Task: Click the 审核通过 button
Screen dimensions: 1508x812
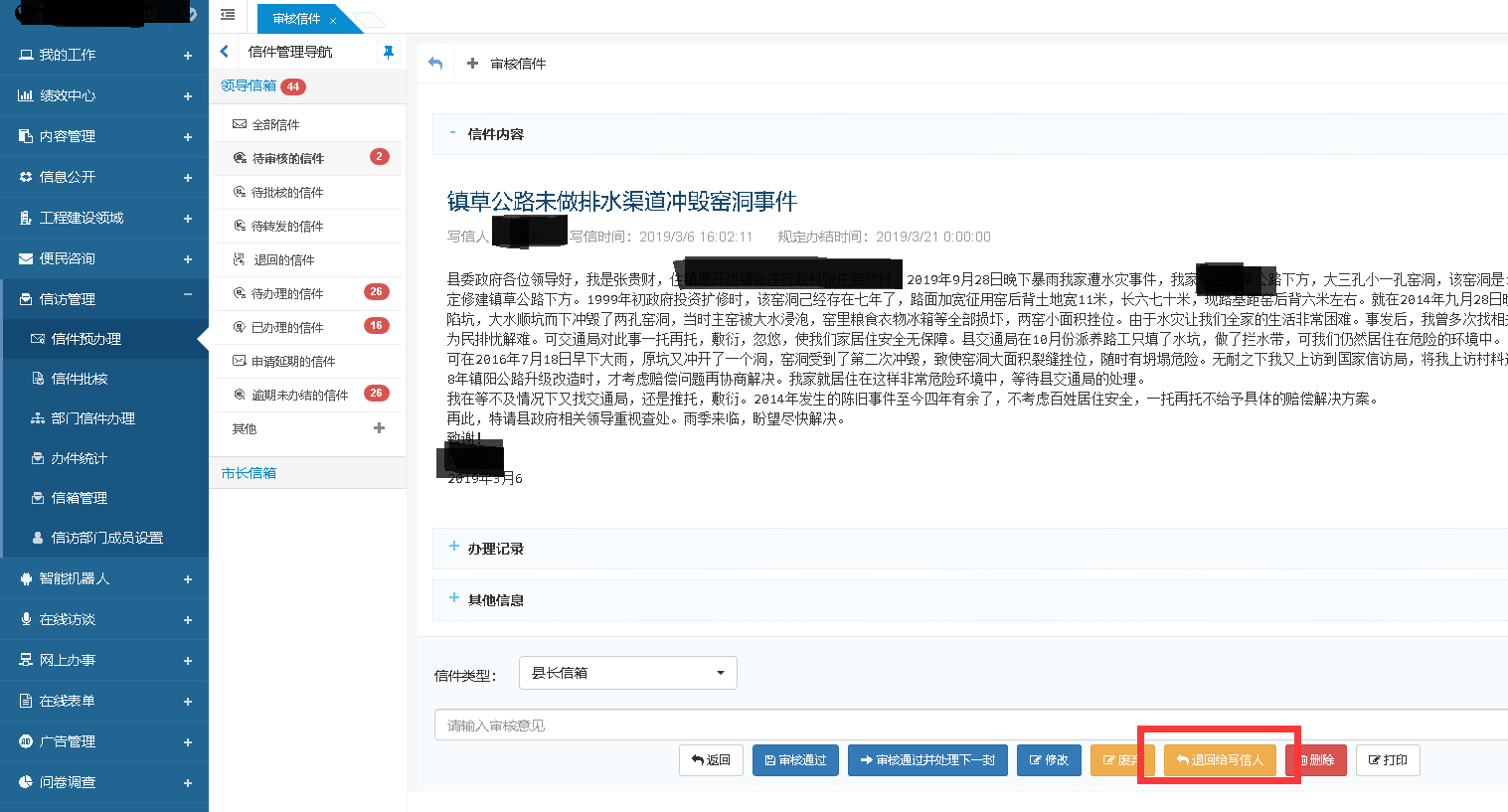Action: point(795,760)
